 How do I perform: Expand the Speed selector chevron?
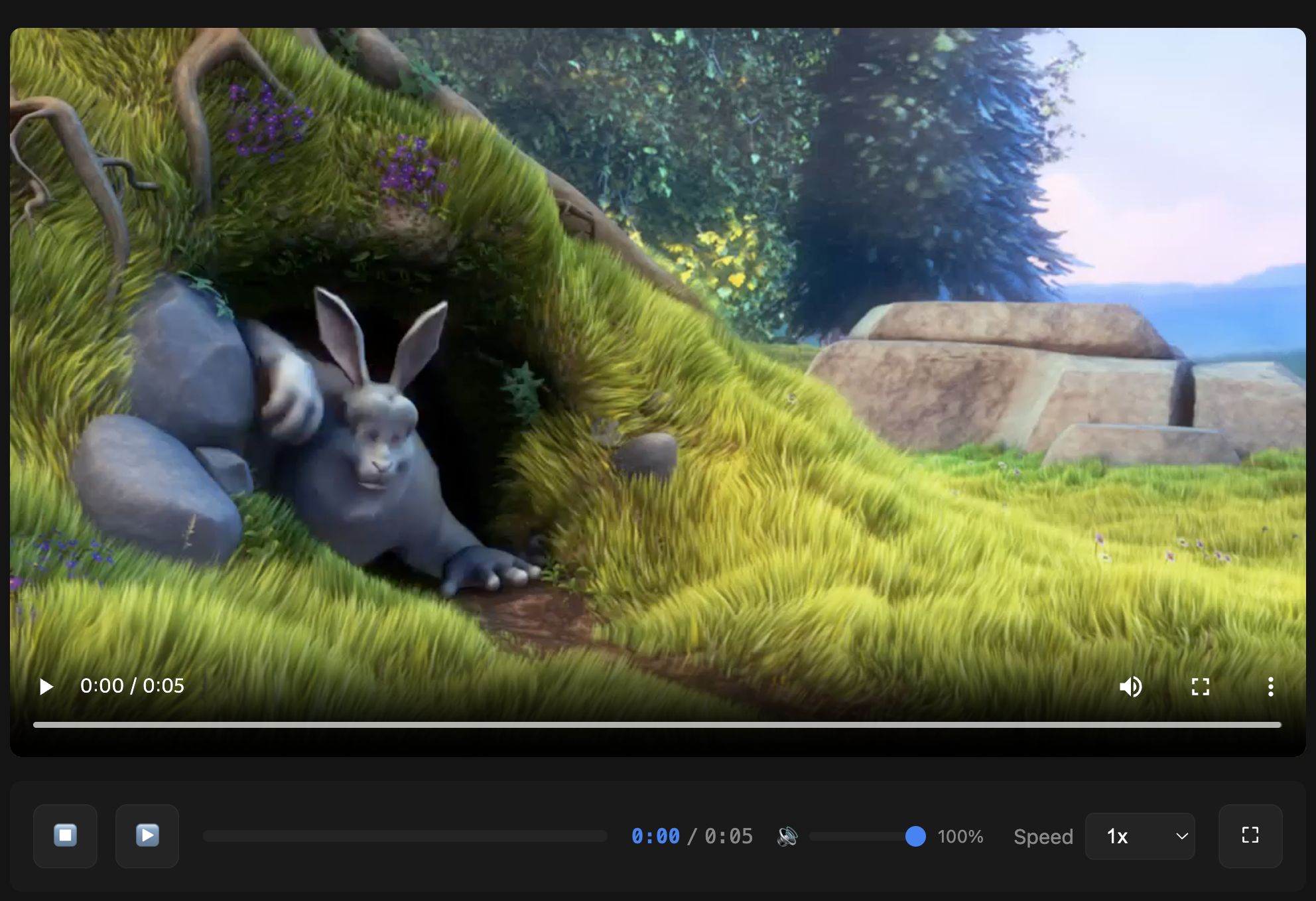click(1181, 836)
